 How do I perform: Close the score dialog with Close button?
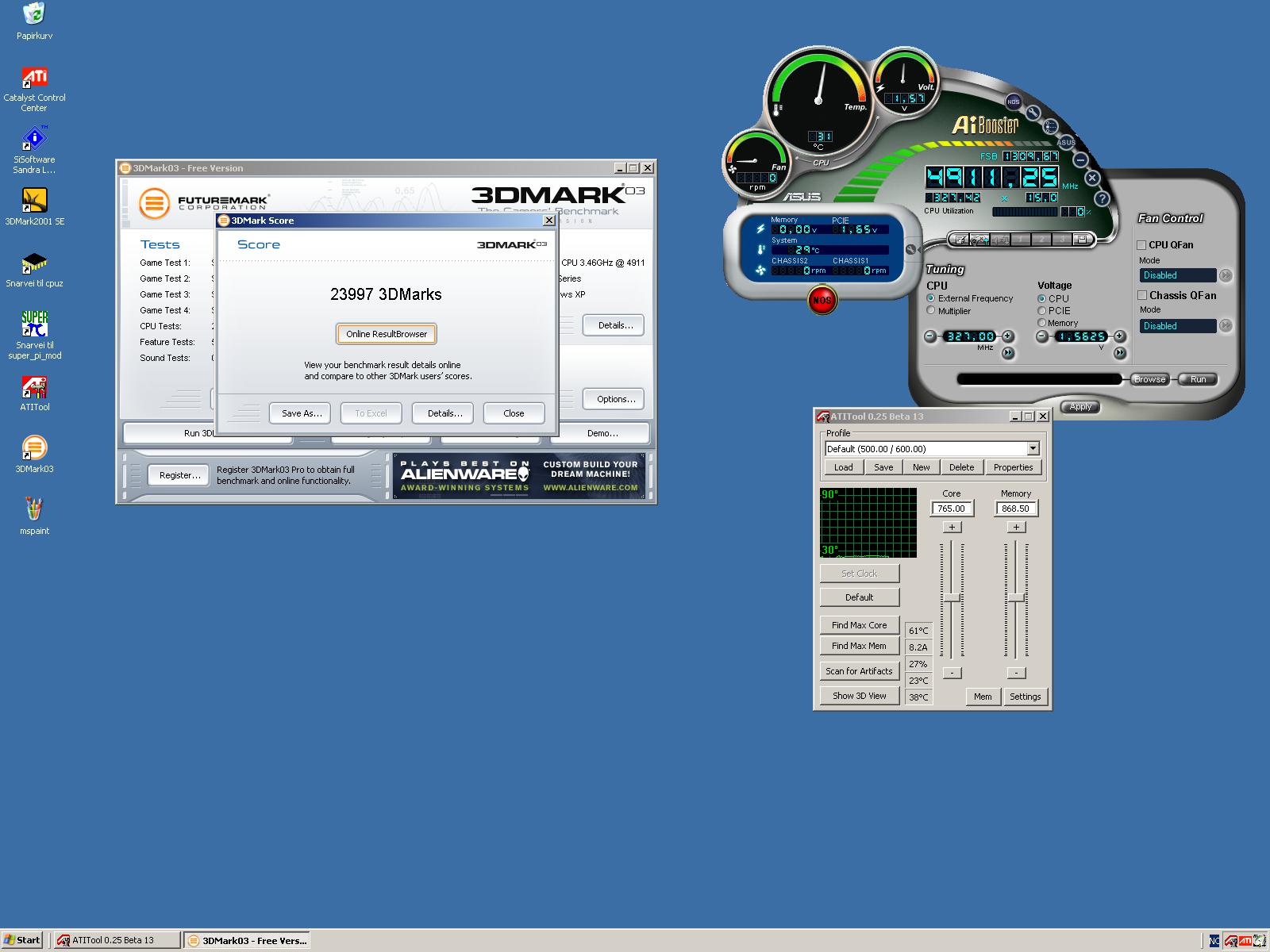tap(514, 413)
